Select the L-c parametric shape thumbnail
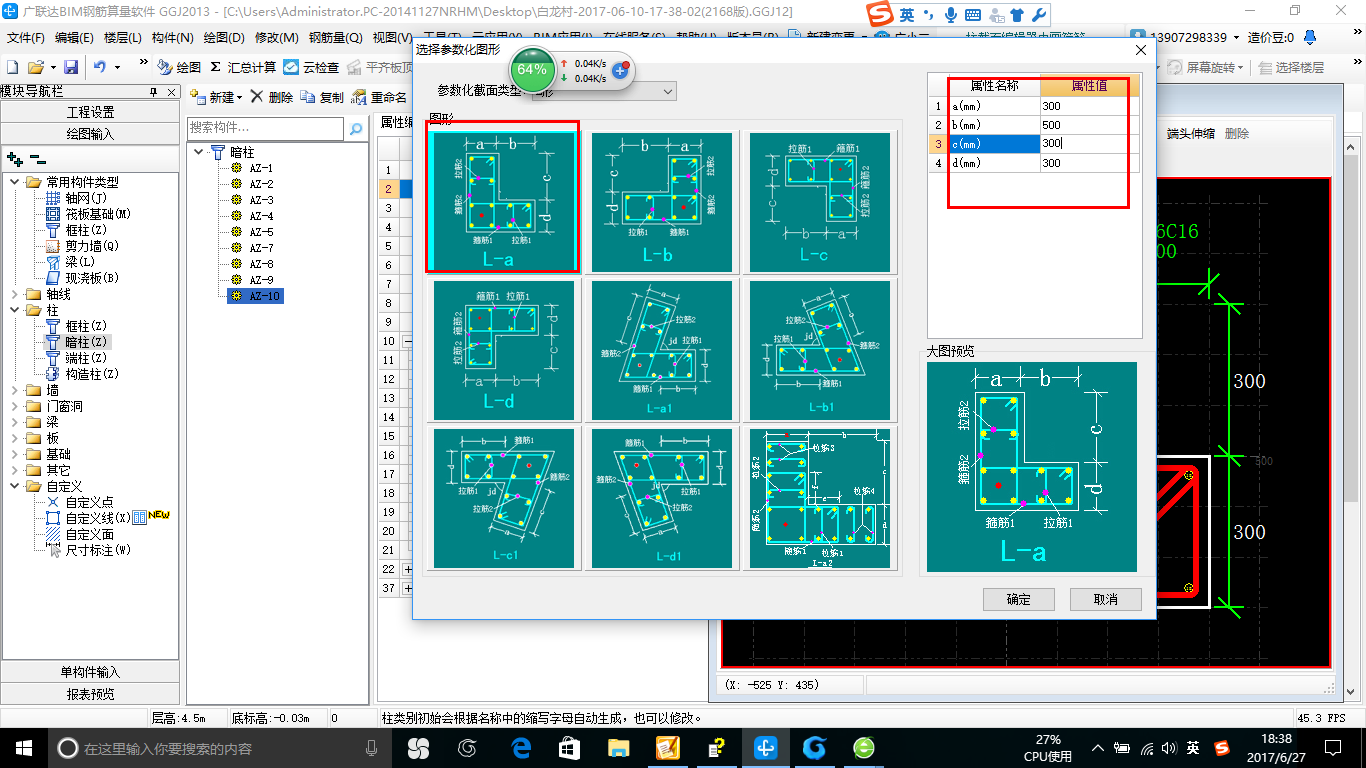1366x768 pixels. pos(819,202)
